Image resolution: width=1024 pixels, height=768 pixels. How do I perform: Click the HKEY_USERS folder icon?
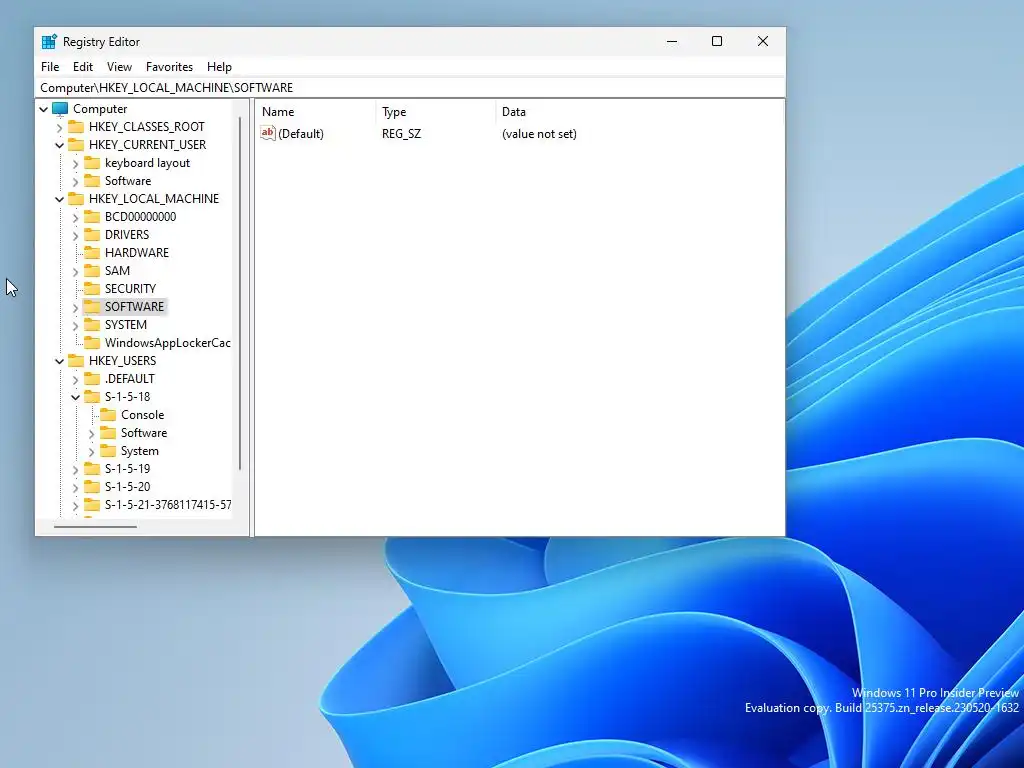76,360
